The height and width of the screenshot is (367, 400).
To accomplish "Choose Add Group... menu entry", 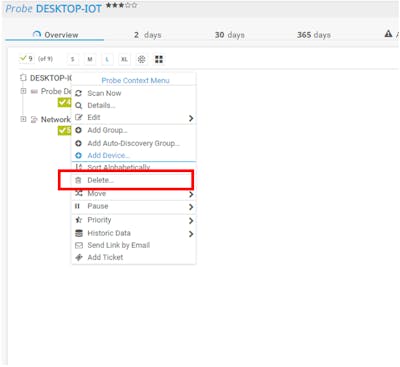I will click(x=134, y=130).
